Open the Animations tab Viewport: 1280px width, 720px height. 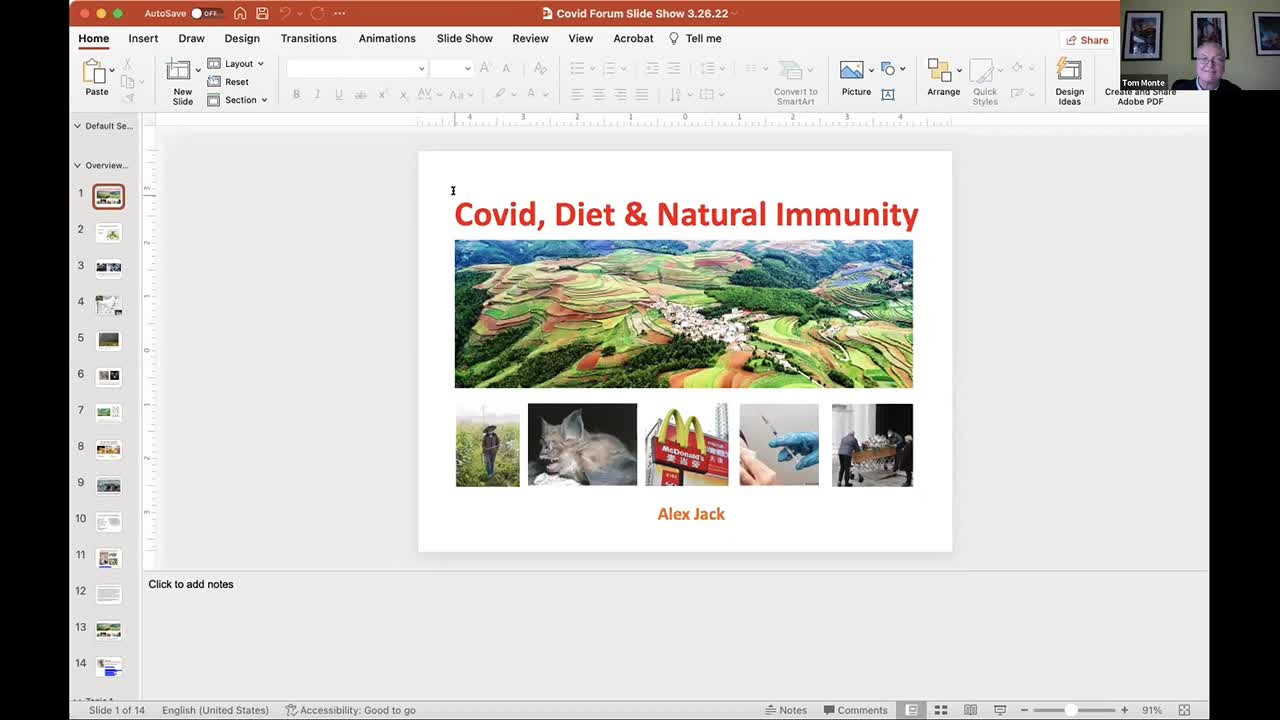(x=387, y=38)
